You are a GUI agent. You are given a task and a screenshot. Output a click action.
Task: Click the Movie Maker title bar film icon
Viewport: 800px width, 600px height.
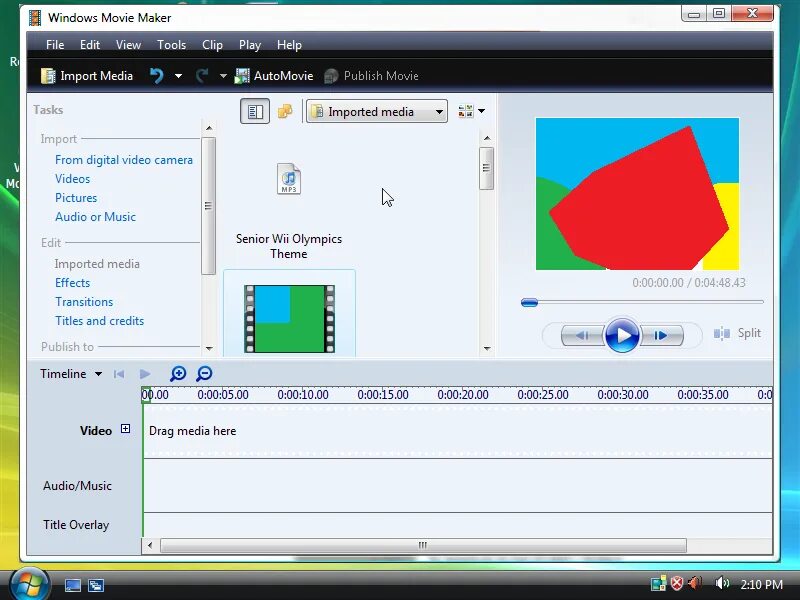pos(35,18)
